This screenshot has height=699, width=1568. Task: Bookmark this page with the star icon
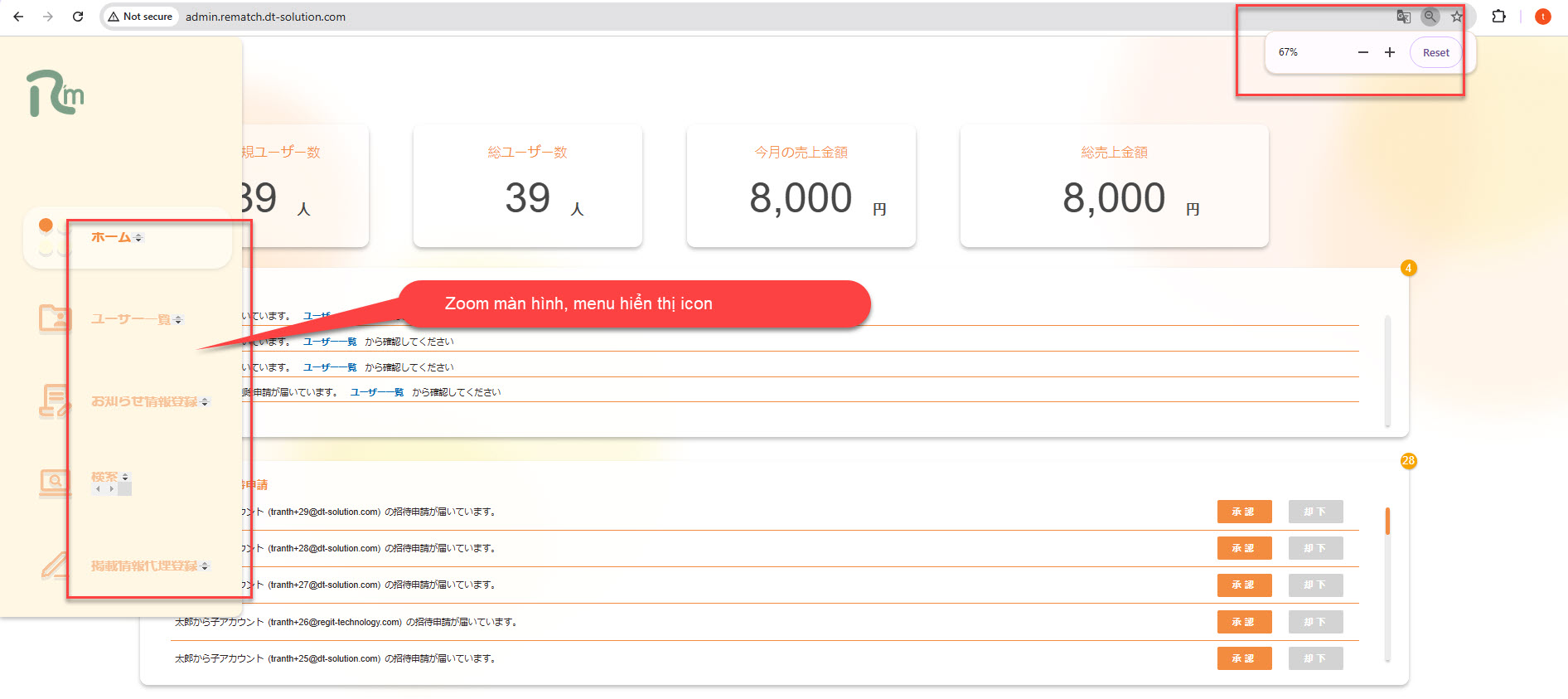click(x=1457, y=17)
